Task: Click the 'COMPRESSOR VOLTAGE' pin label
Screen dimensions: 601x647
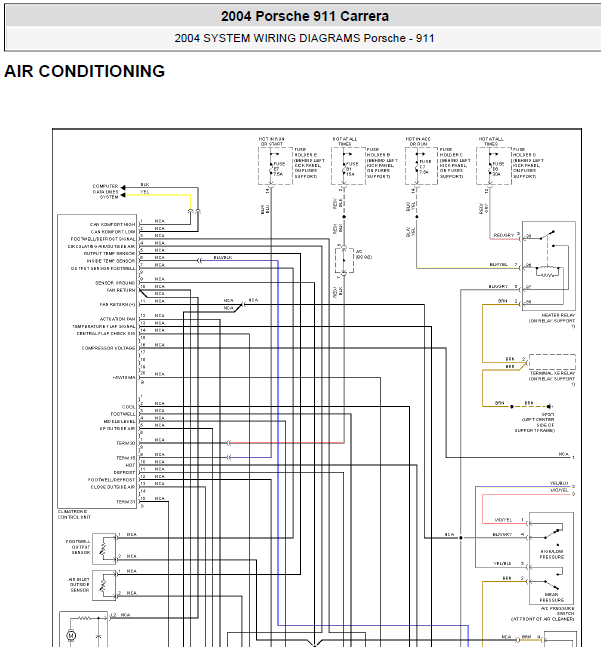Action: pyautogui.click(x=108, y=348)
